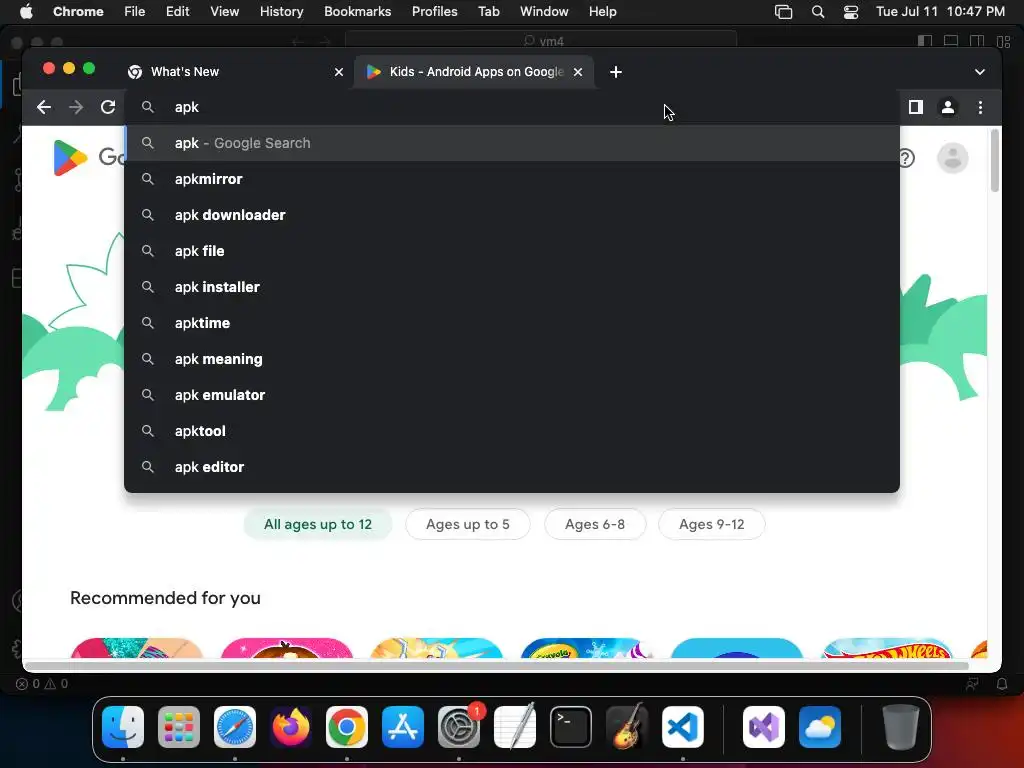Open App Store from the dock
Image resolution: width=1024 pixels, height=768 pixels.
pyautogui.click(x=403, y=727)
